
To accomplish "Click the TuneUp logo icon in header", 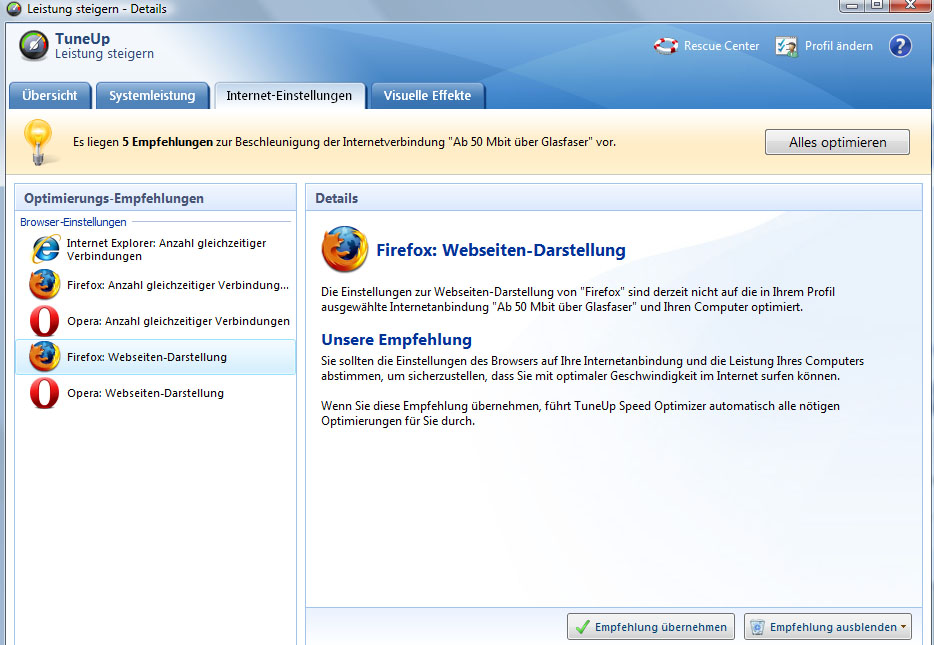I will pyautogui.click(x=34, y=47).
